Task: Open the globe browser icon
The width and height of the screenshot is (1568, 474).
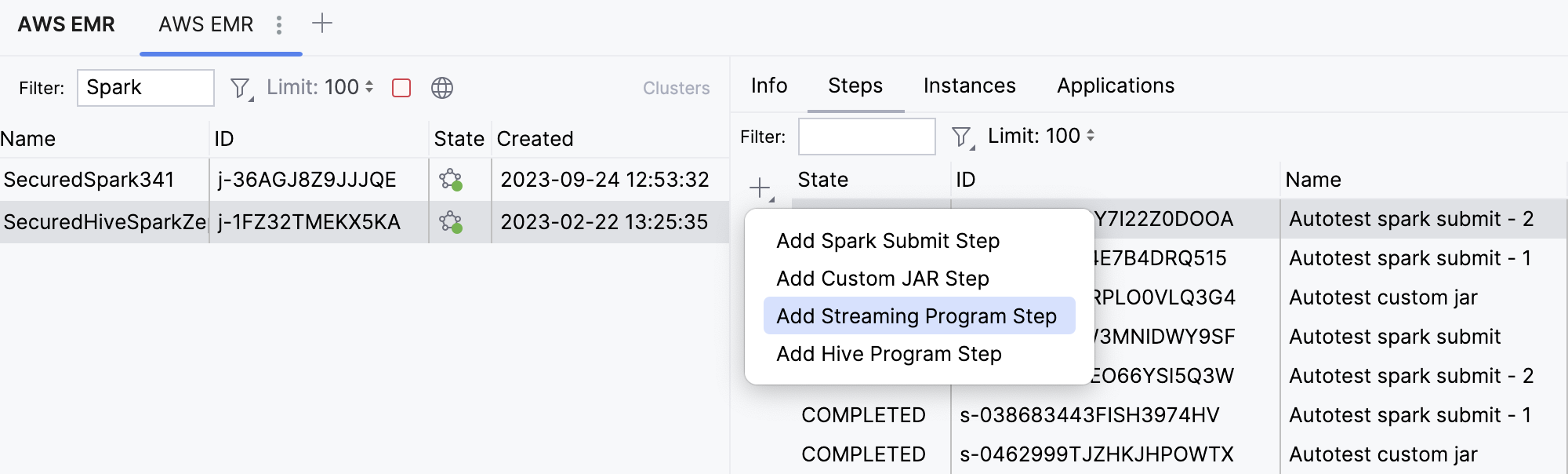Action: [x=442, y=88]
